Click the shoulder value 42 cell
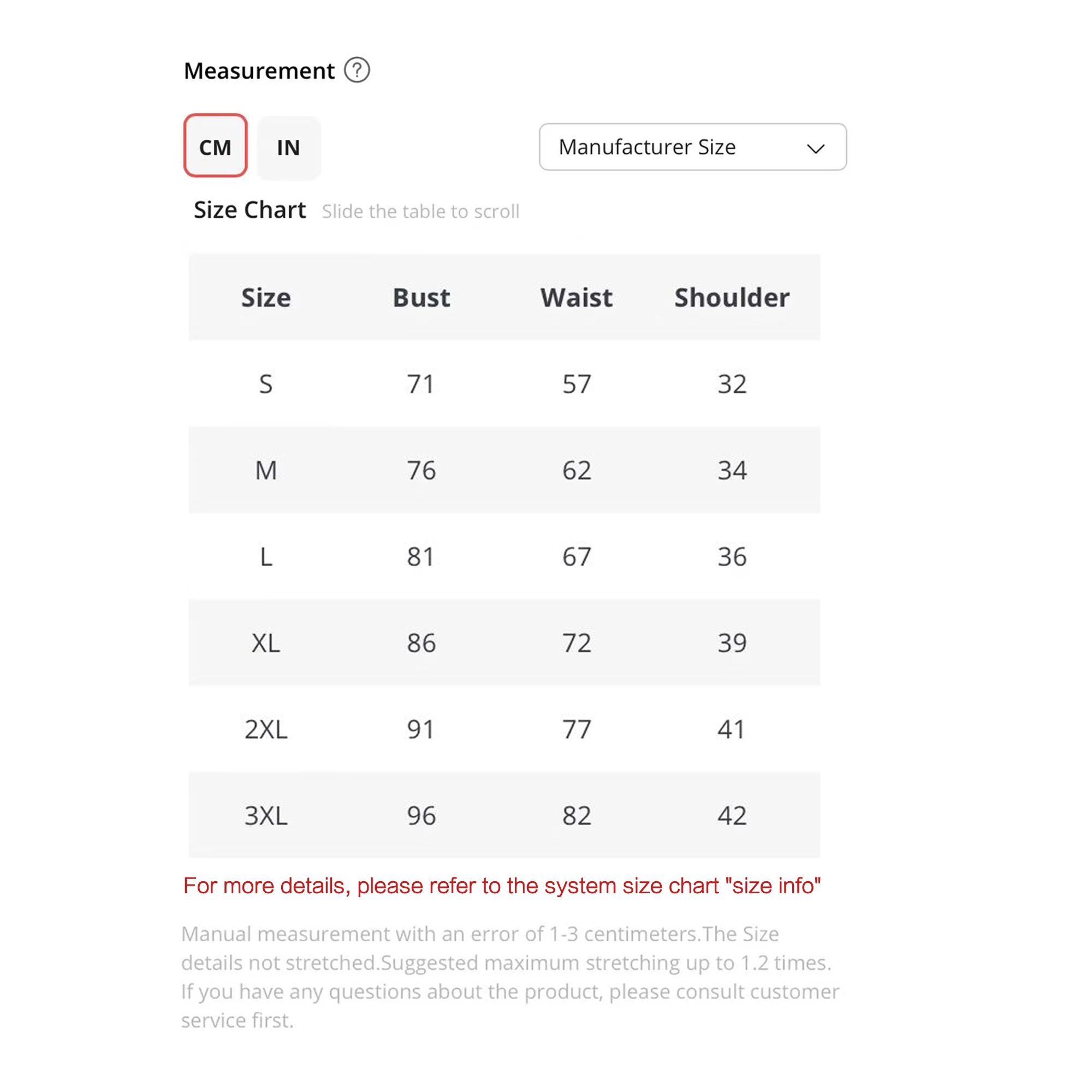This screenshot has height=1092, width=1092. point(732,815)
